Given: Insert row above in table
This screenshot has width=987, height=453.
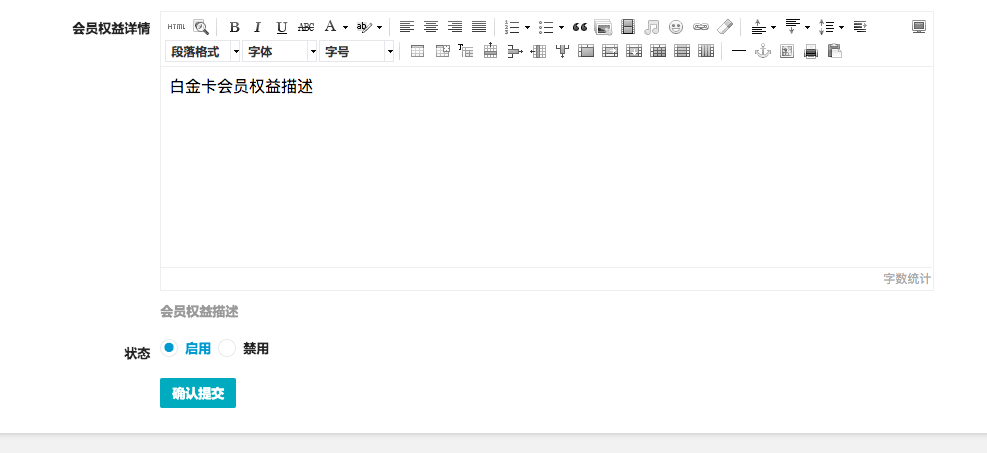Looking at the screenshot, I should point(490,50).
